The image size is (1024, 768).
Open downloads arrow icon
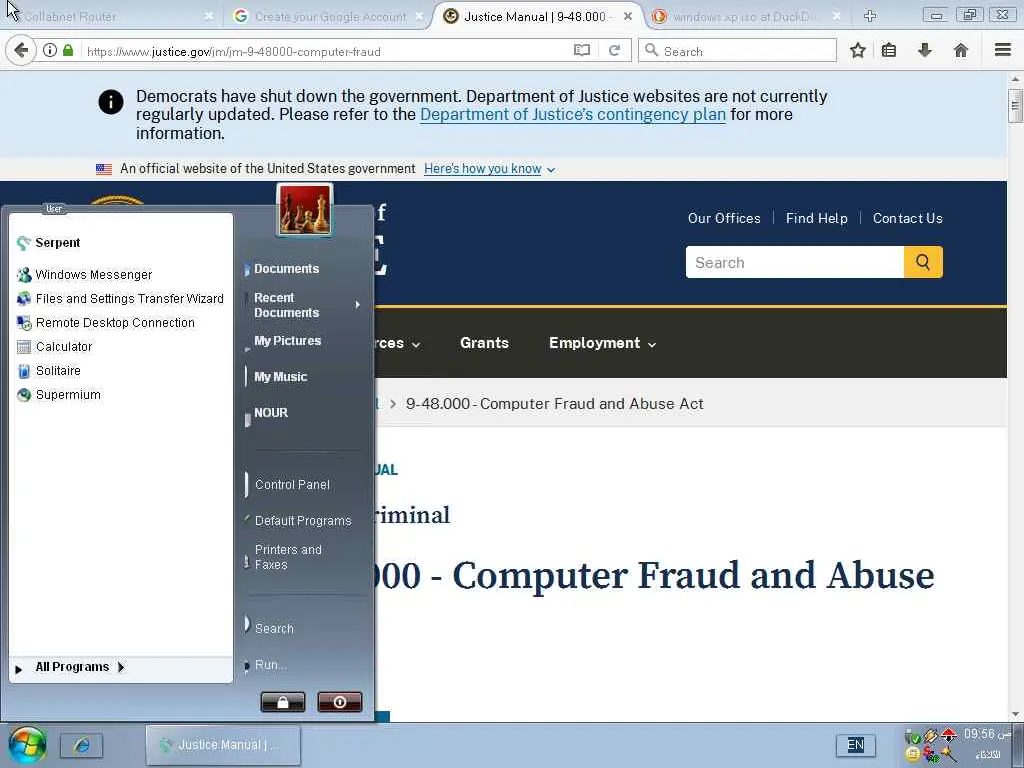pos(925,50)
